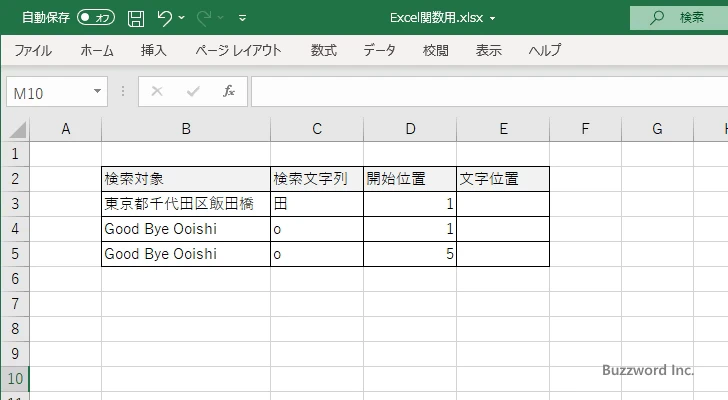
Task: Click the Save icon in title bar
Action: [x=136, y=18]
